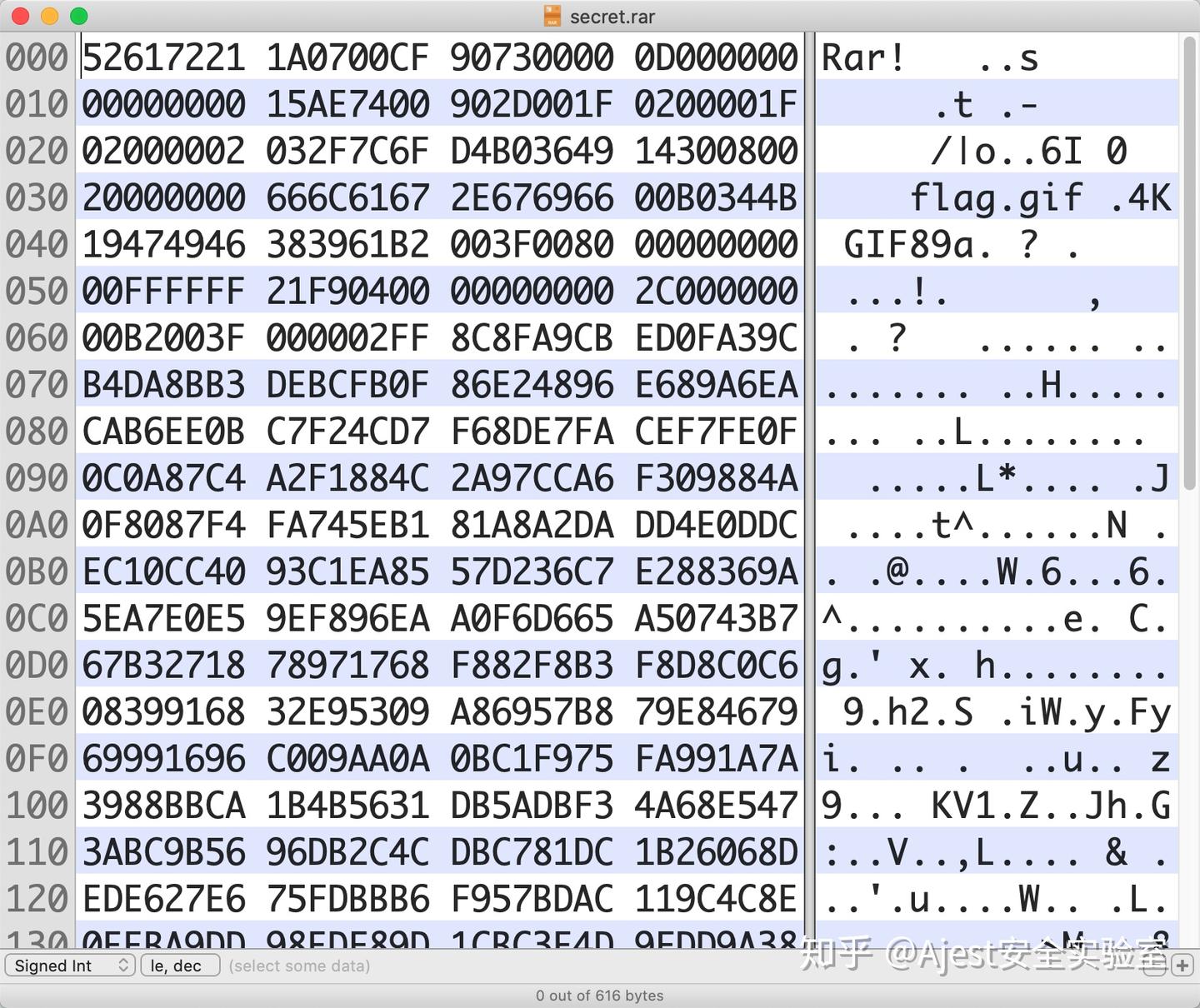Click hex group 8C8FA9CB in row 060
Screen dimensions: 1200x1008
point(532,337)
